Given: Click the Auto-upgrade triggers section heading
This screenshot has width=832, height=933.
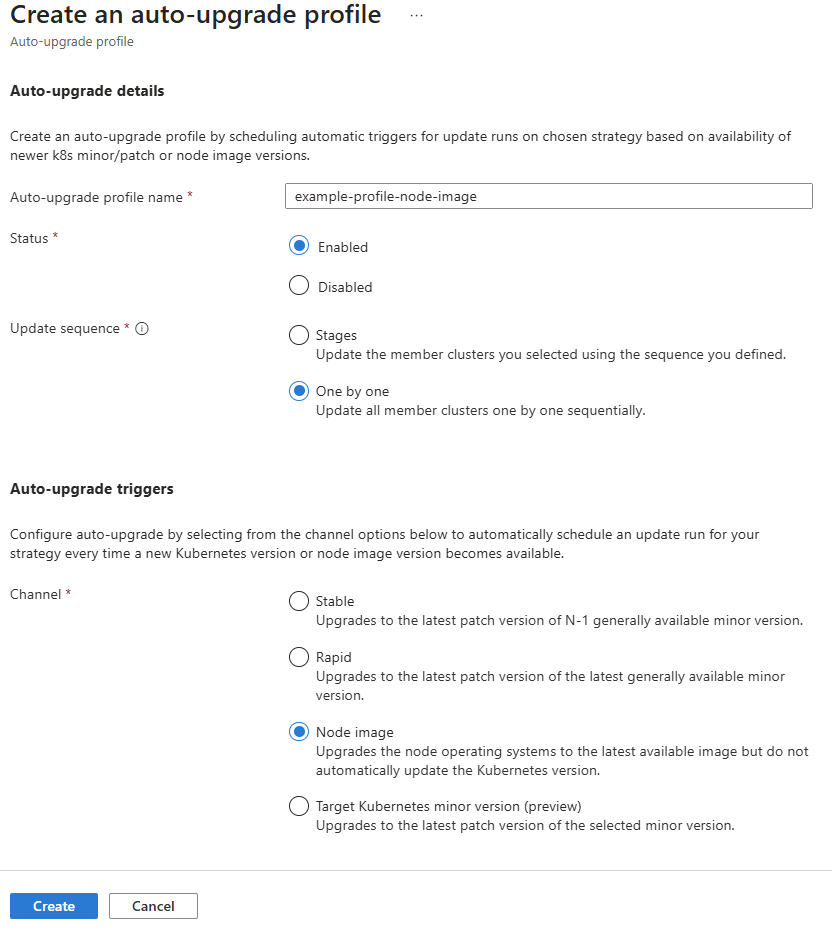Looking at the screenshot, I should 92,489.
